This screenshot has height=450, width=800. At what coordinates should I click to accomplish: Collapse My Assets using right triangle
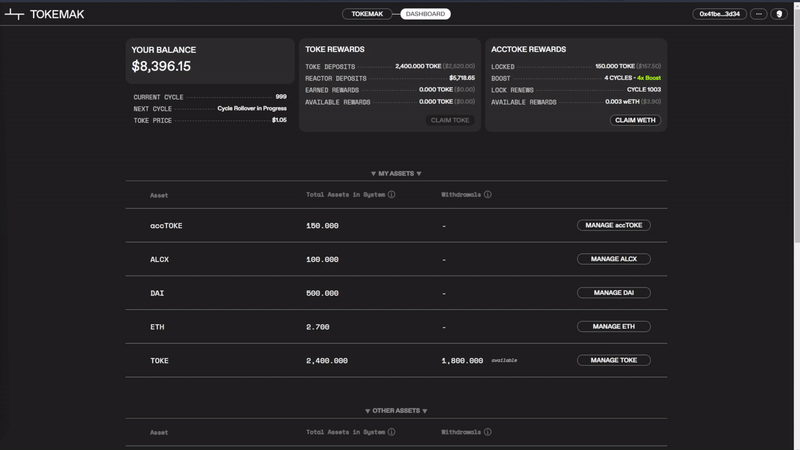point(419,174)
